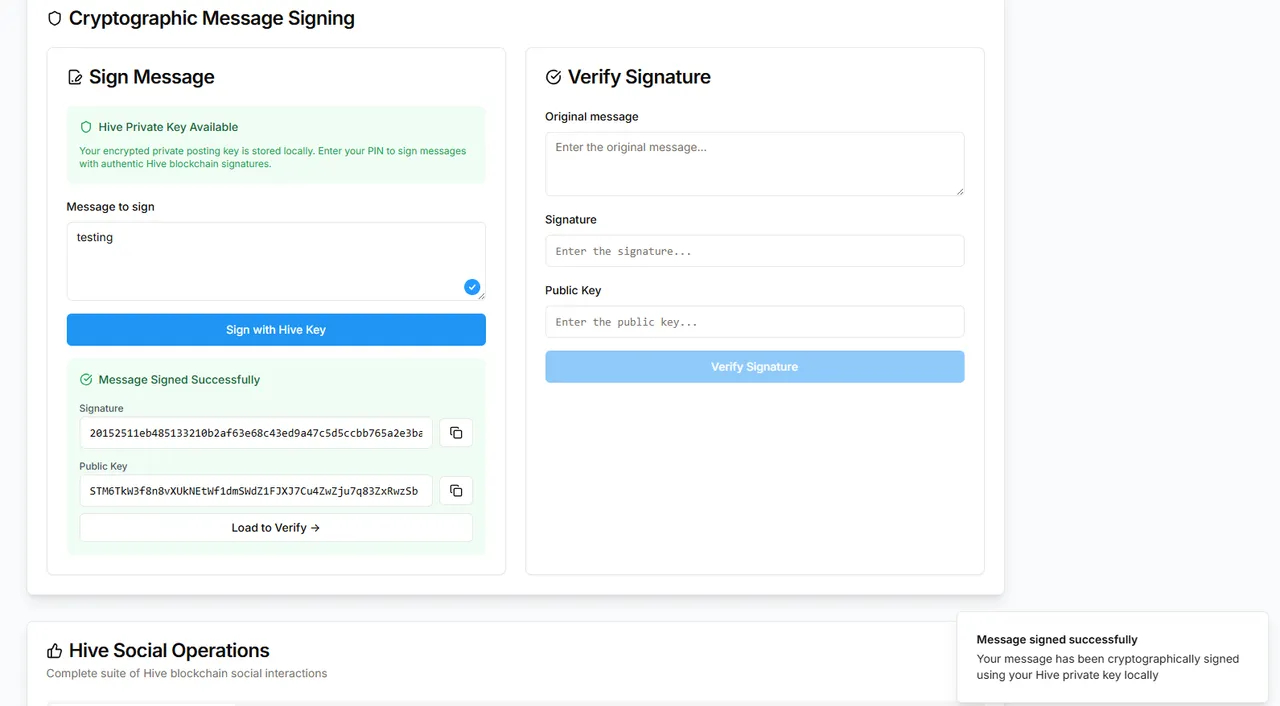1280x706 pixels.
Task: Click the disabled Verify Signature button
Action: point(755,367)
